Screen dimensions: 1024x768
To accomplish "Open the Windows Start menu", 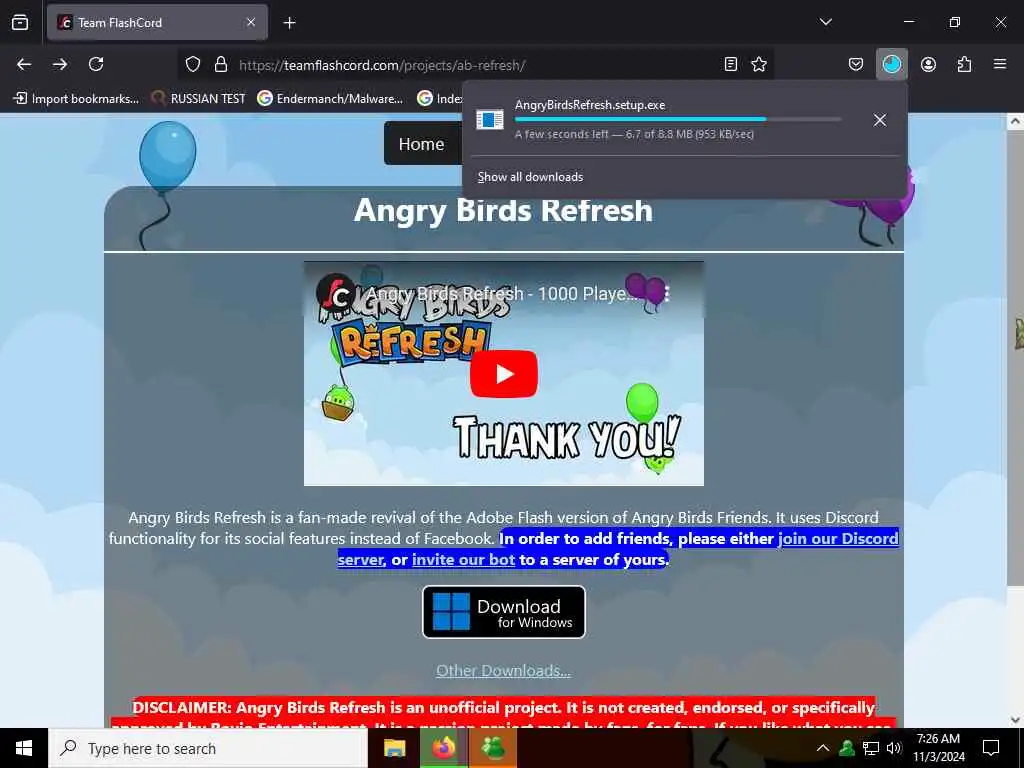I will pyautogui.click(x=24, y=748).
